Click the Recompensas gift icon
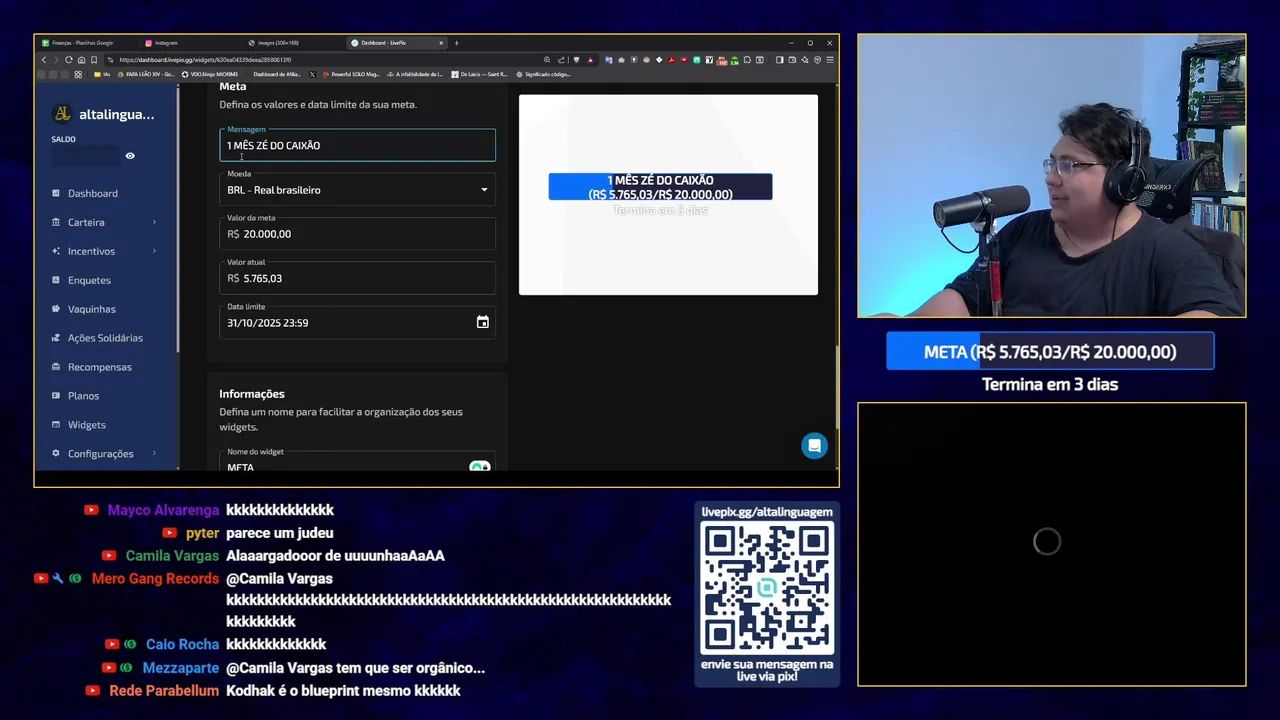This screenshot has height=720, width=1280. (x=56, y=367)
